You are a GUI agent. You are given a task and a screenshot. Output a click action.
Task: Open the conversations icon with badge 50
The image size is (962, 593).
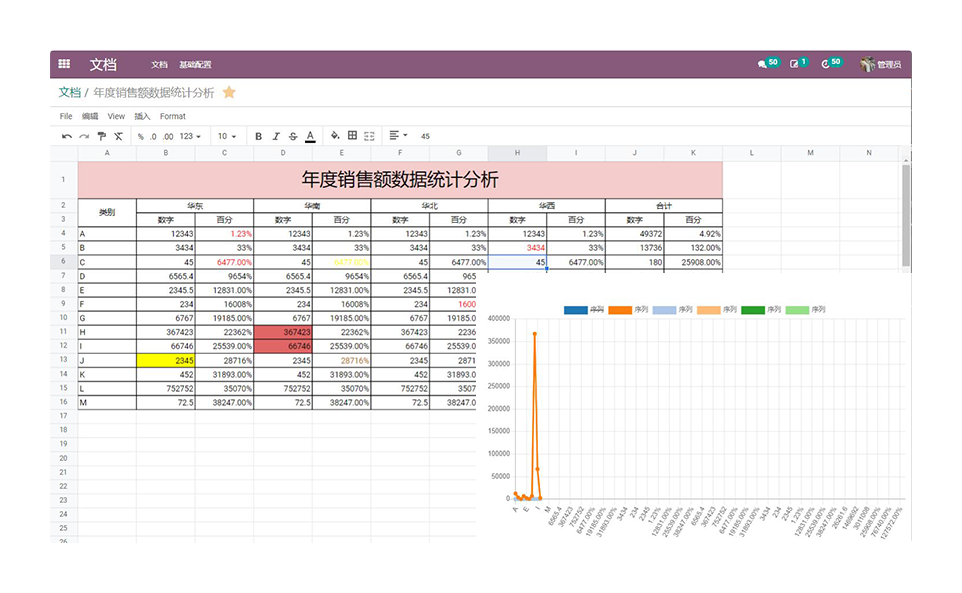click(767, 64)
